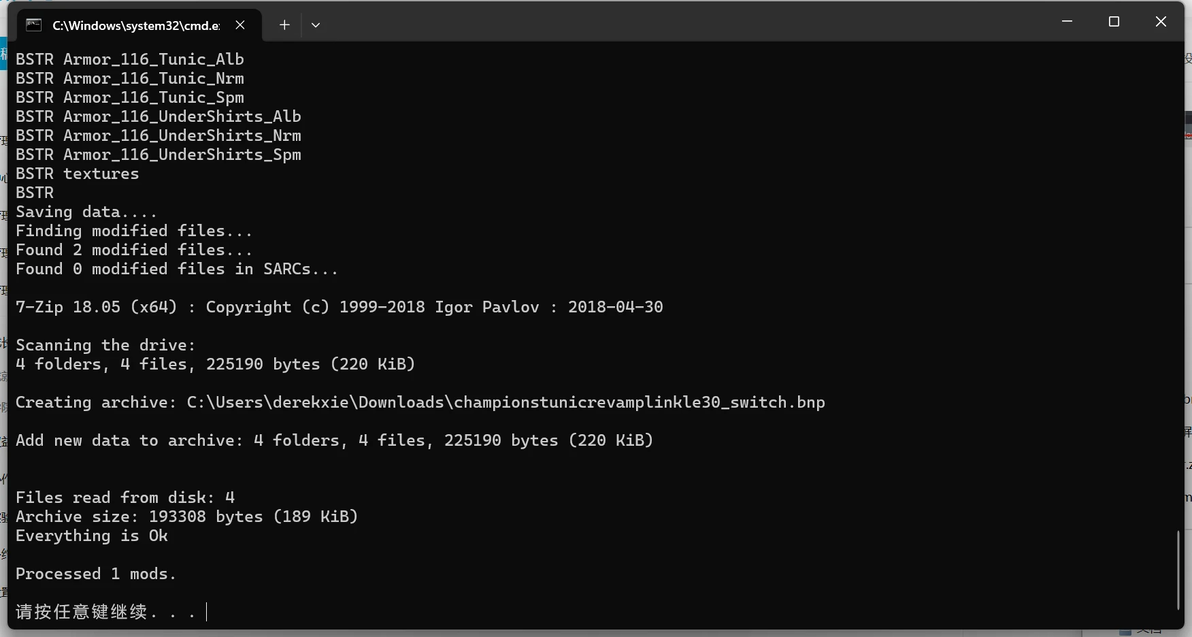Close the Windows Terminal window
The width and height of the screenshot is (1192, 637).
1161,22
